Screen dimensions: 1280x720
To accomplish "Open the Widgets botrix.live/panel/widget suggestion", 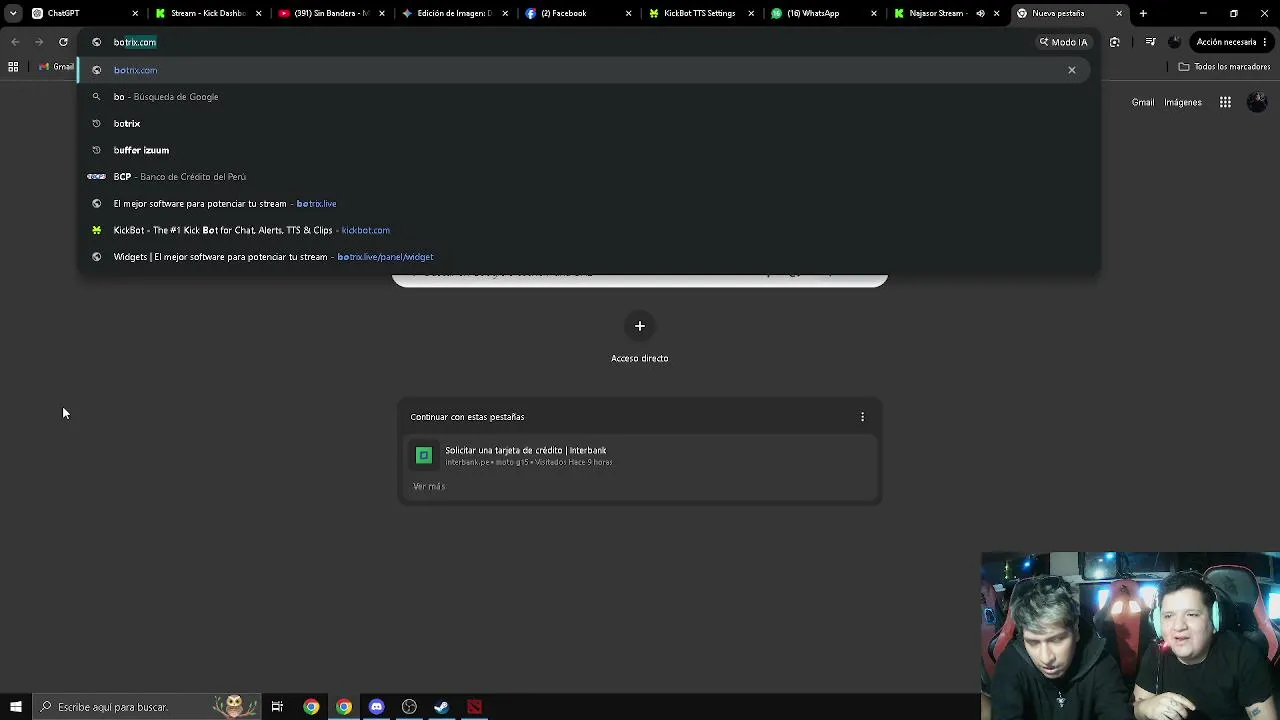I will tap(589, 257).
